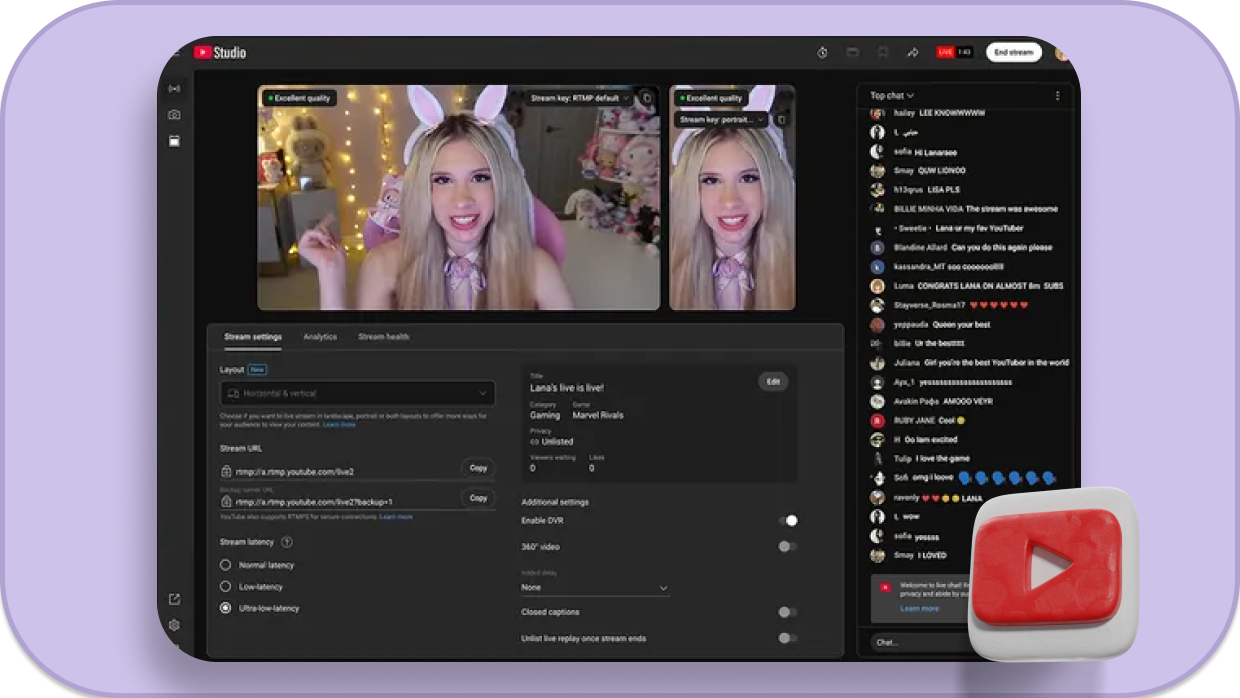Turn on the 360° video toggle
This screenshot has width=1240, height=698.
[x=788, y=547]
